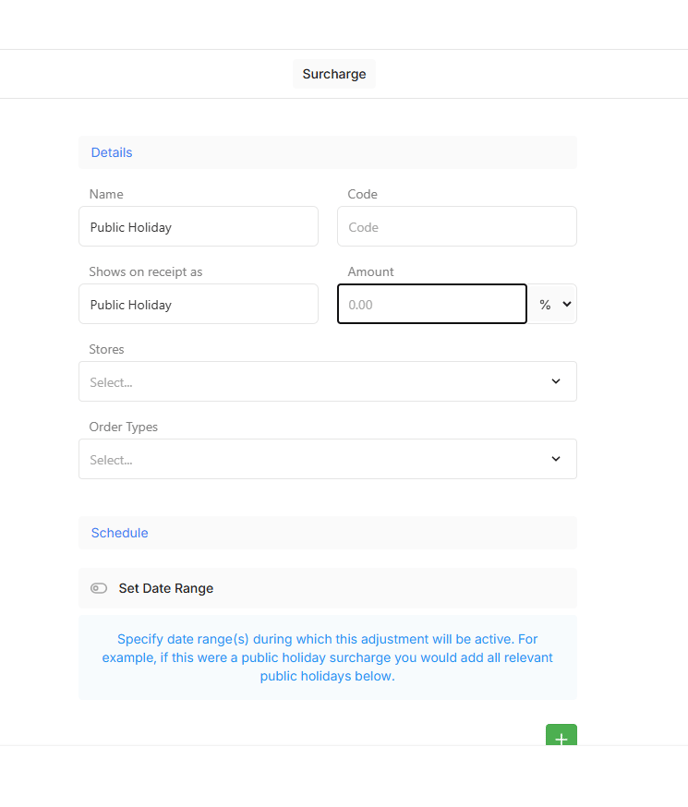Expand the Order Types chevron arrow
Screen dimensions: 688x807
click(556, 459)
